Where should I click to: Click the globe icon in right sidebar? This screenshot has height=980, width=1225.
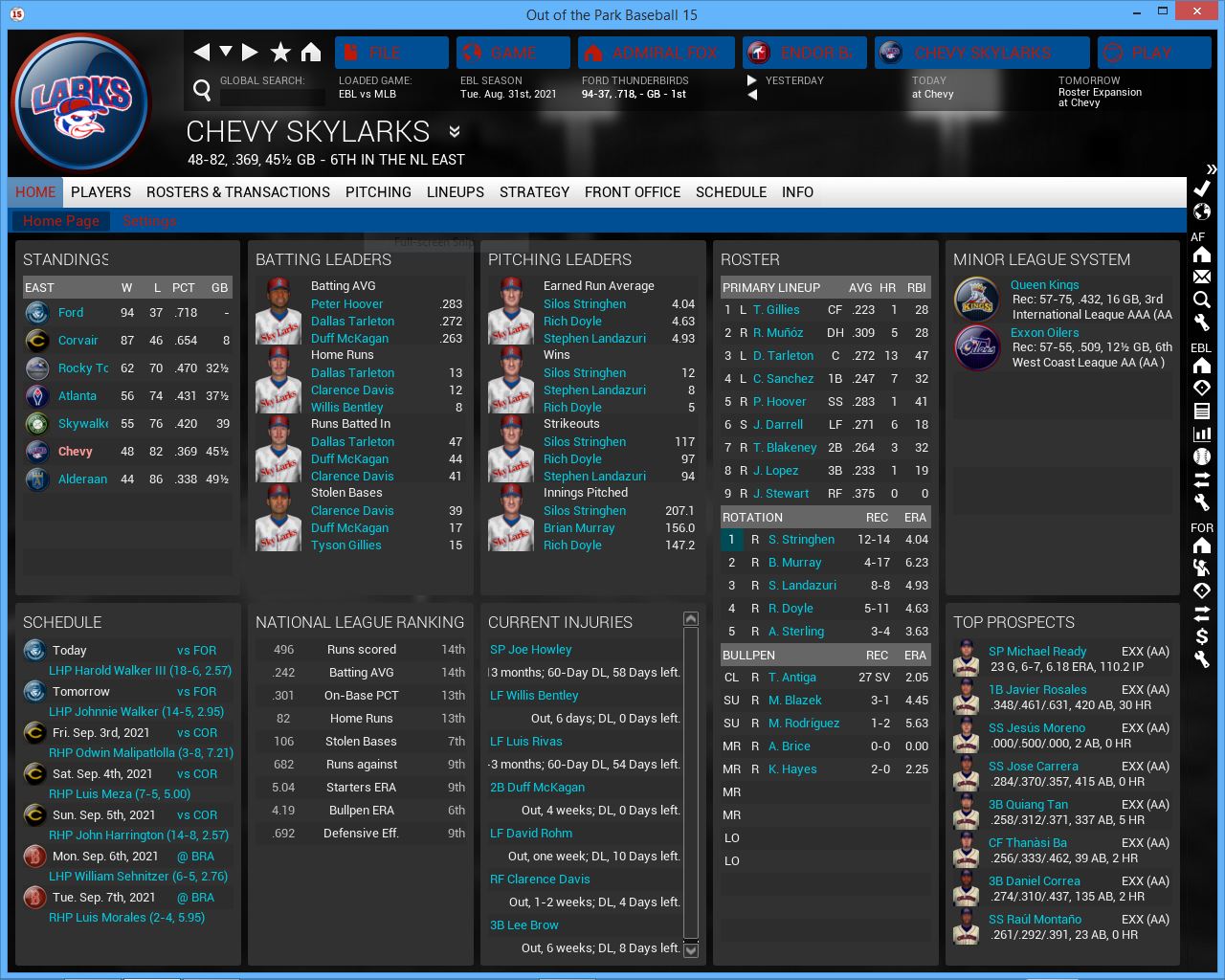(x=1202, y=212)
